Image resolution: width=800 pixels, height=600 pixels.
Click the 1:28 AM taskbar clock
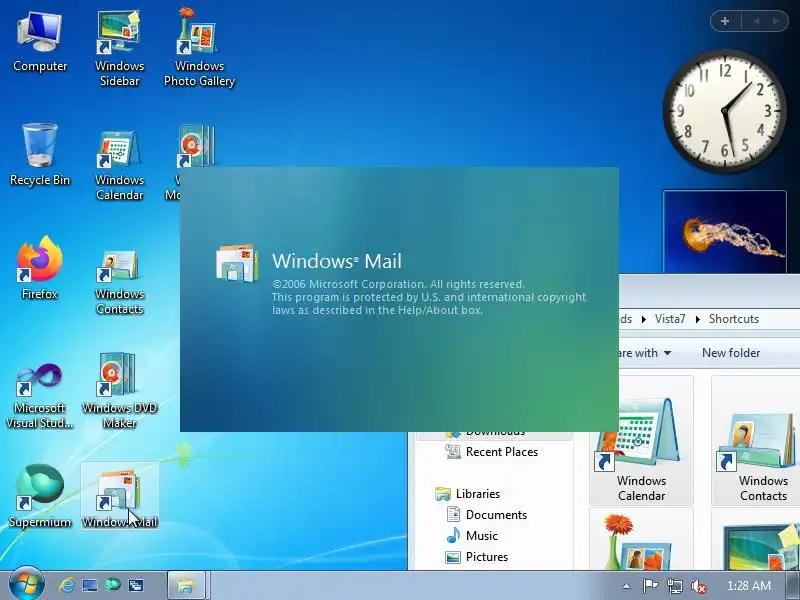click(749, 586)
